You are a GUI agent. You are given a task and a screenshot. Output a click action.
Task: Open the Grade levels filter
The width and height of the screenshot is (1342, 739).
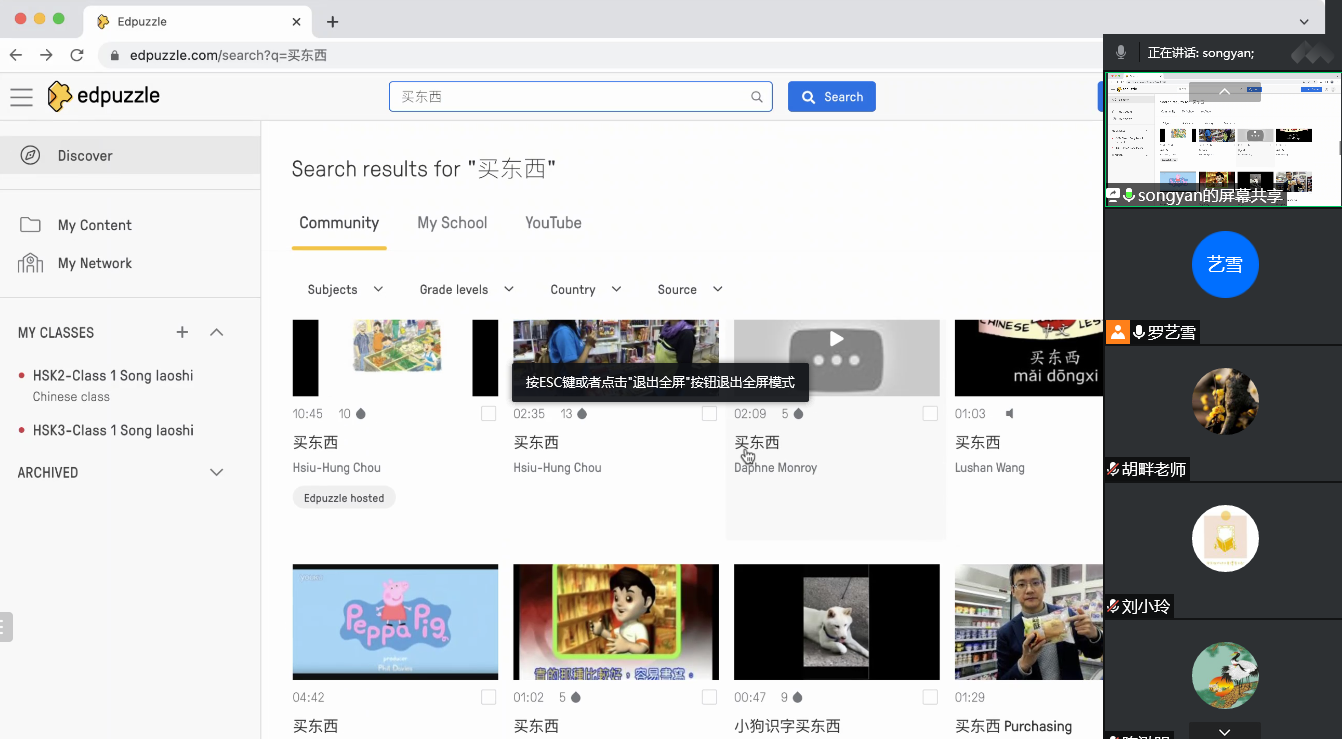466,289
